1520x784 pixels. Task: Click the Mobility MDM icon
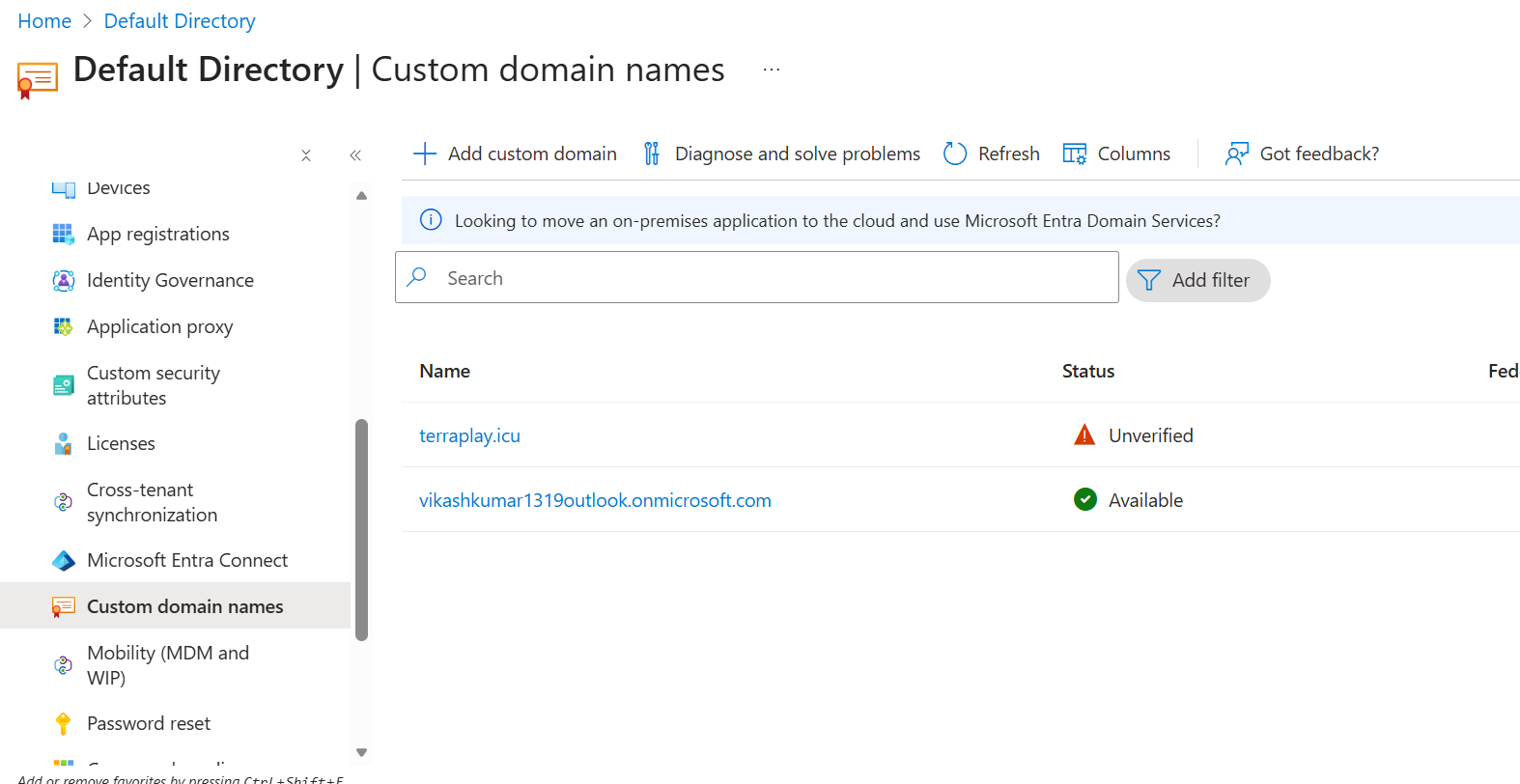(63, 665)
